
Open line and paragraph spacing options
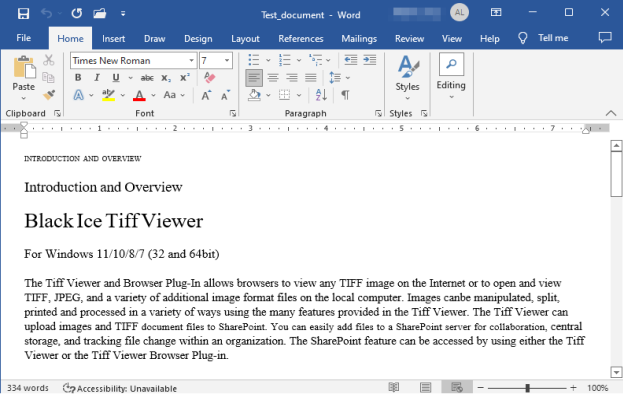[335, 78]
